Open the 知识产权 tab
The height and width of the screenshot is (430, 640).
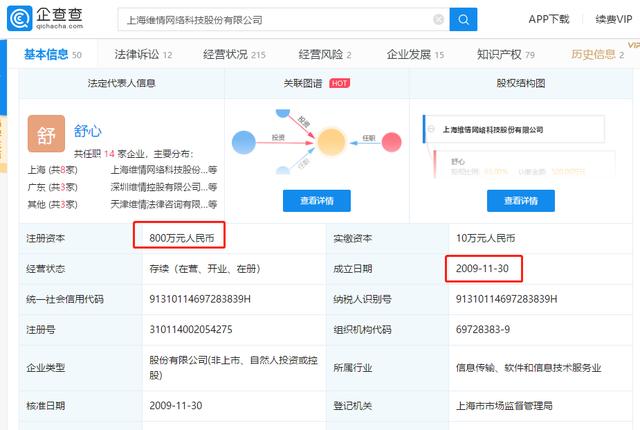tap(506, 54)
